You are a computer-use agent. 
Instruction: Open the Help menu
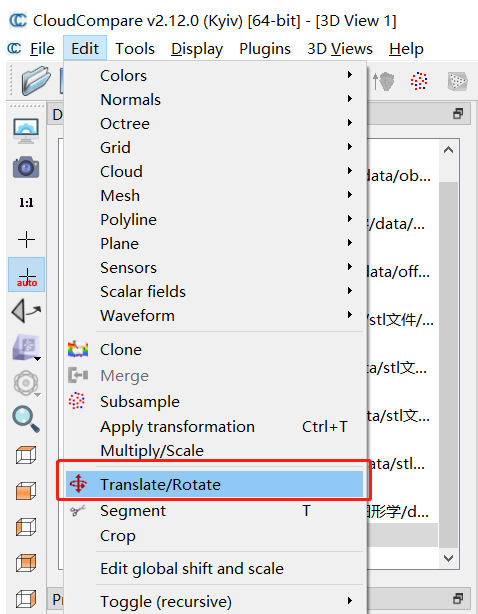(406, 49)
